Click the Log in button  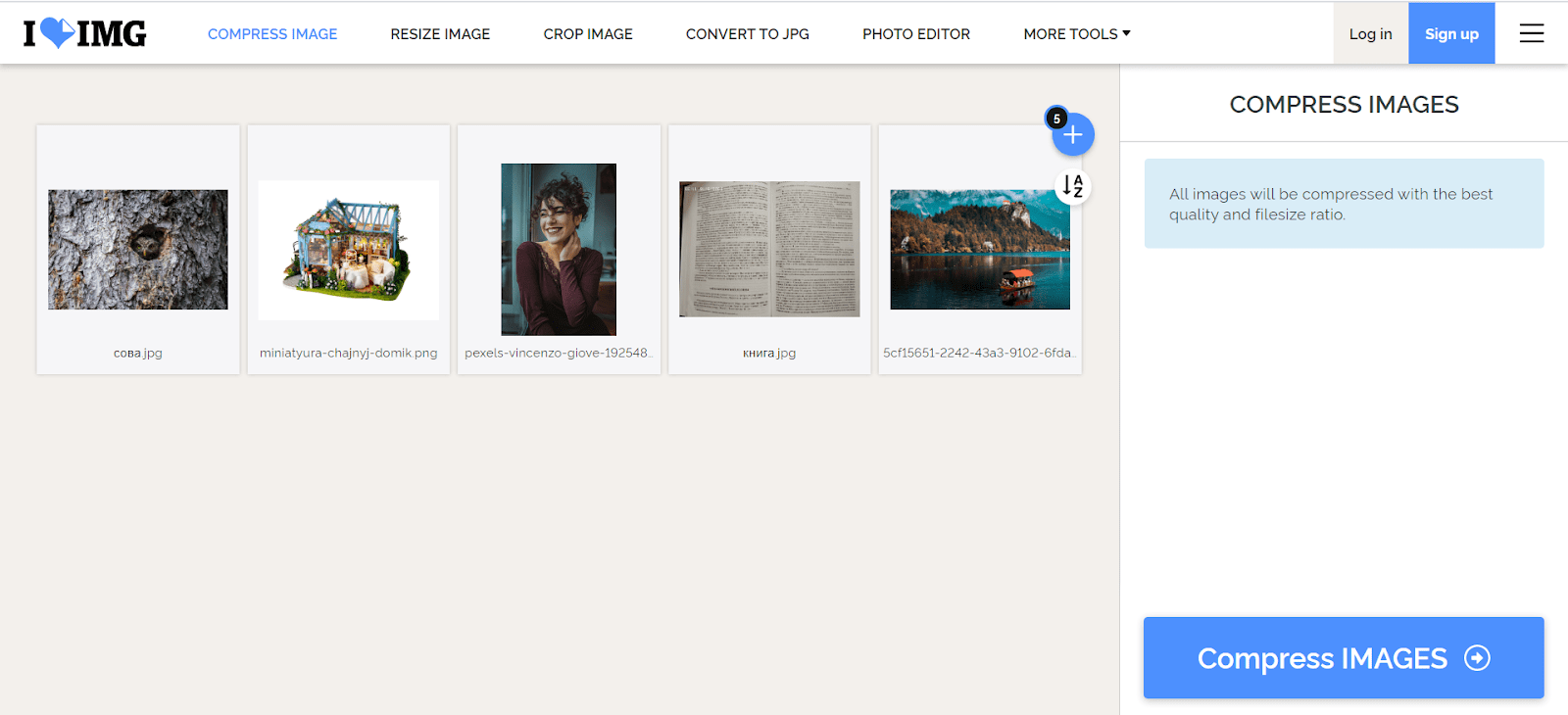pyautogui.click(x=1371, y=33)
